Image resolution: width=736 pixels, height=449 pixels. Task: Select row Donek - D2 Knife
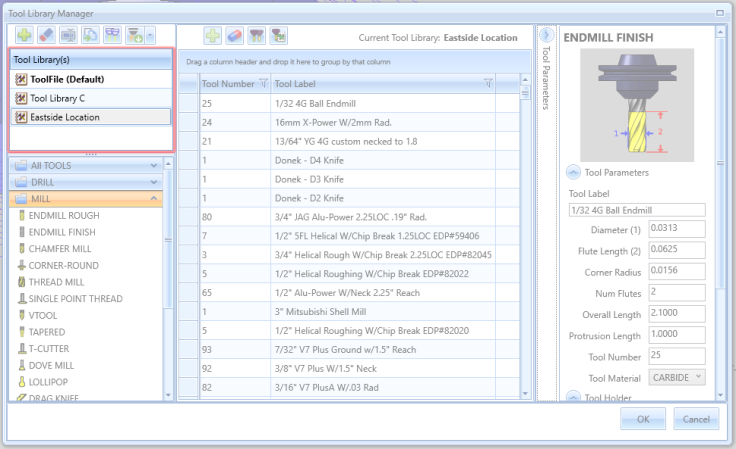350,198
